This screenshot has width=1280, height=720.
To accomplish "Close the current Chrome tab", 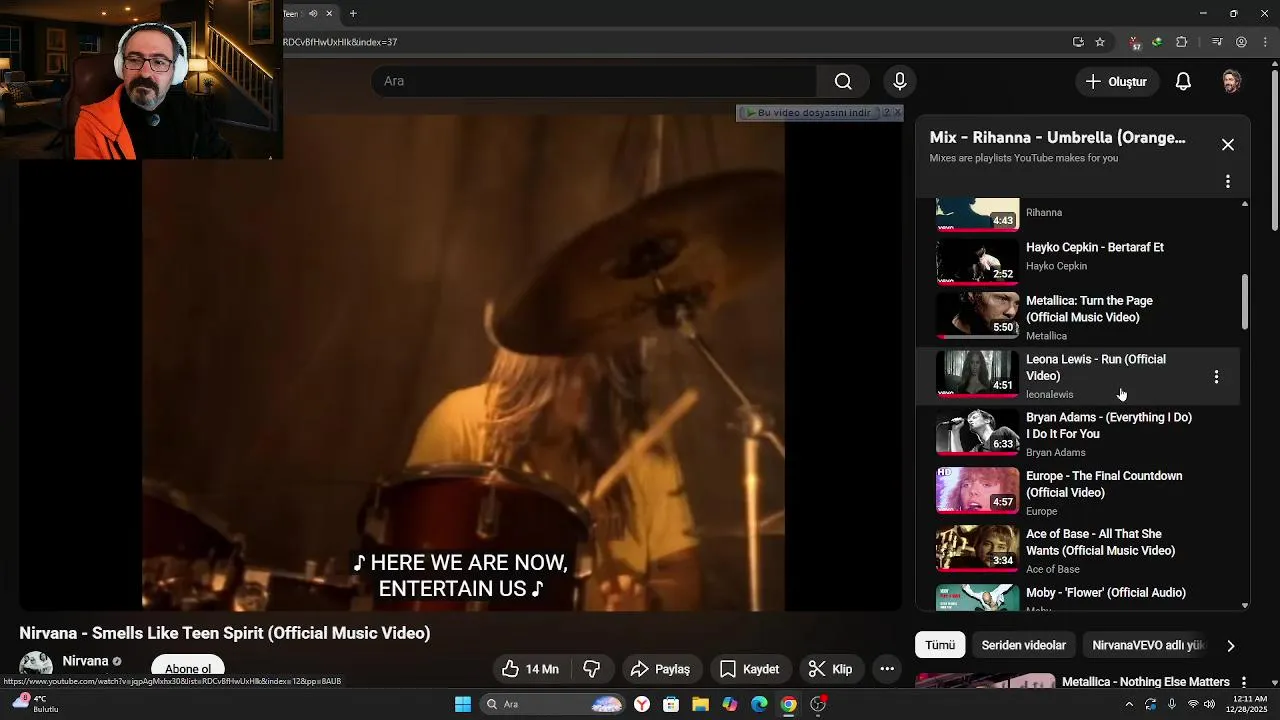I will point(329,14).
